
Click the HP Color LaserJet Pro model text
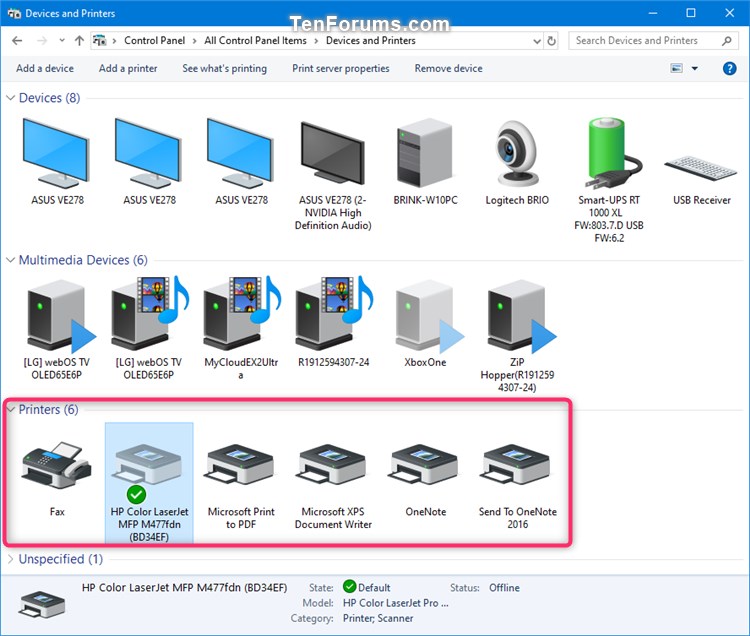[x=396, y=603]
